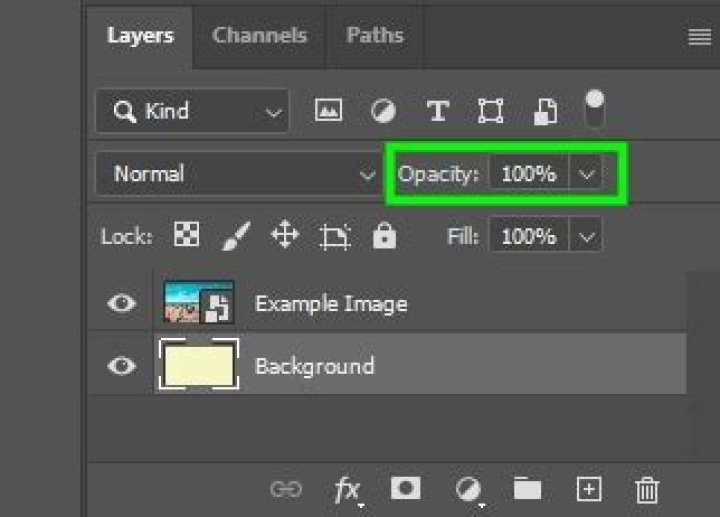720x517 pixels.
Task: Filter for shape layers icon
Action: click(490, 111)
